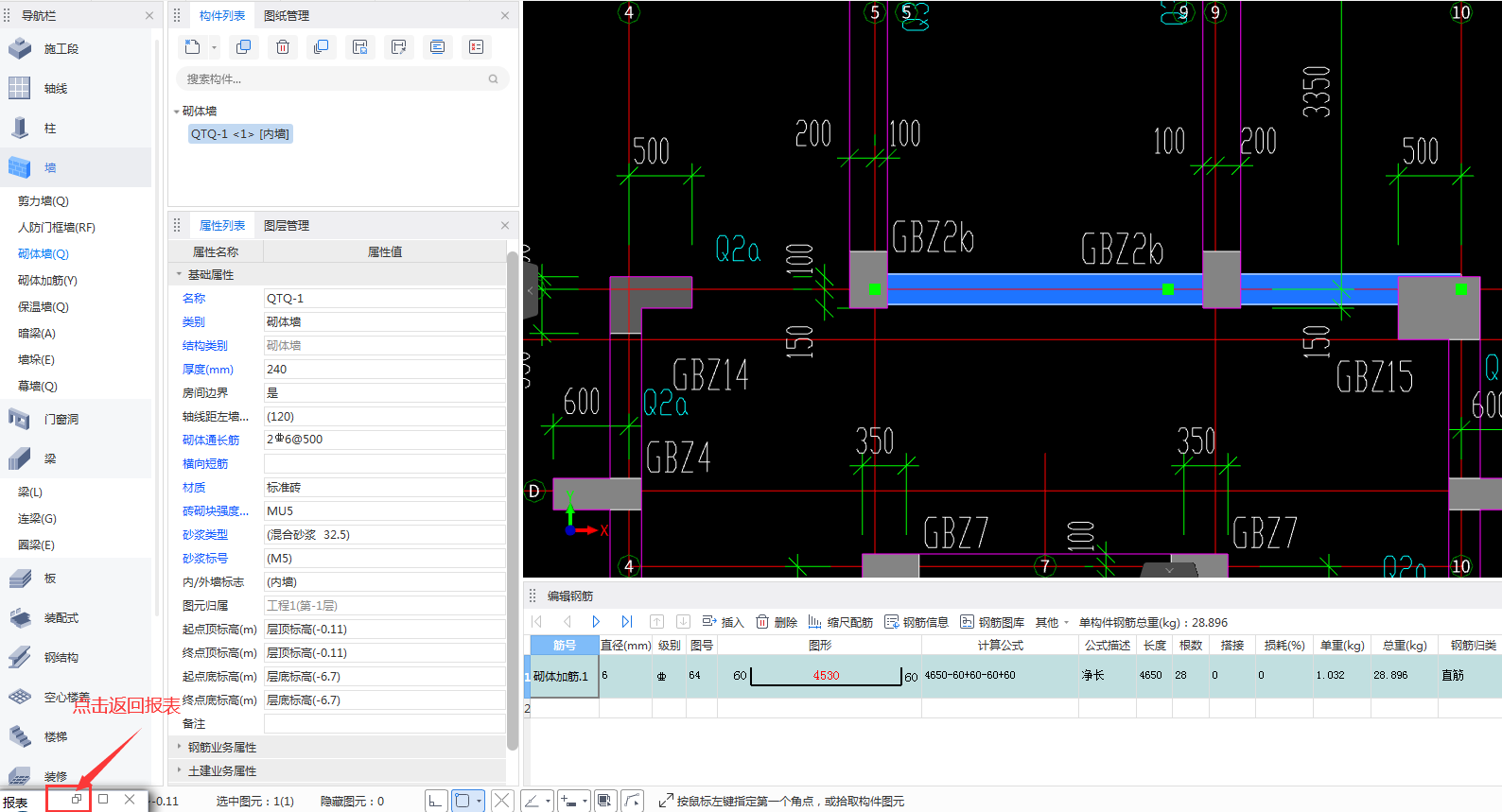The height and width of the screenshot is (812, 1502).
Task: Click the 砌体通长筋 value field
Action: (384, 440)
